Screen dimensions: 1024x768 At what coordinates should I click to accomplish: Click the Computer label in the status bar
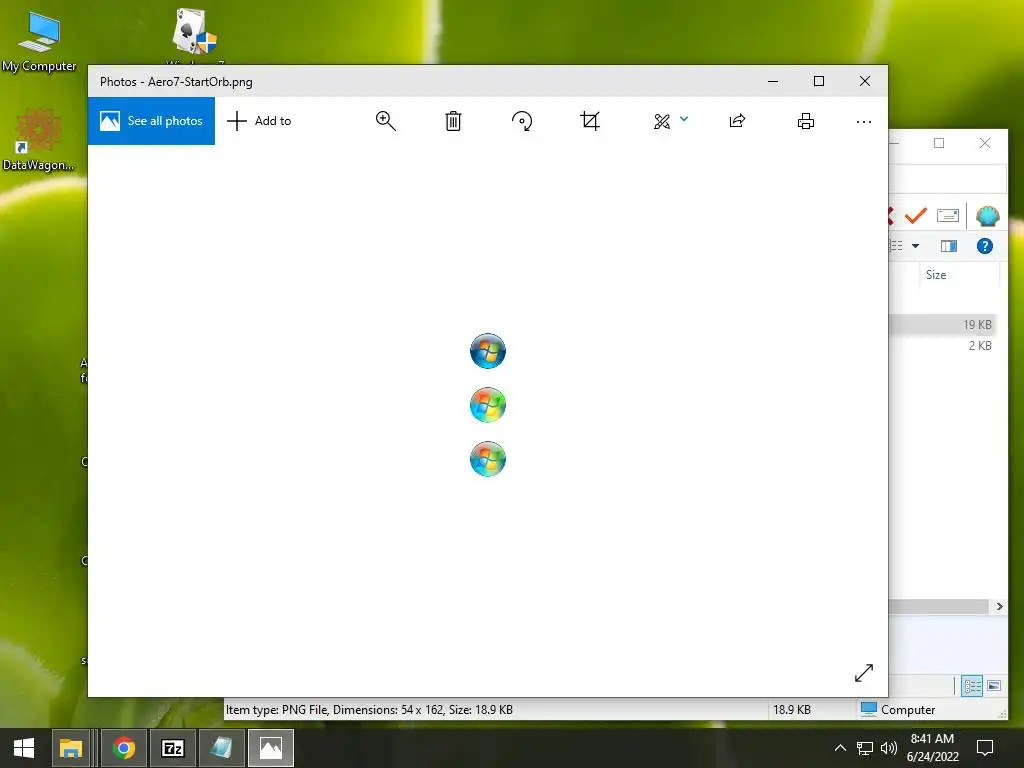[908, 710]
